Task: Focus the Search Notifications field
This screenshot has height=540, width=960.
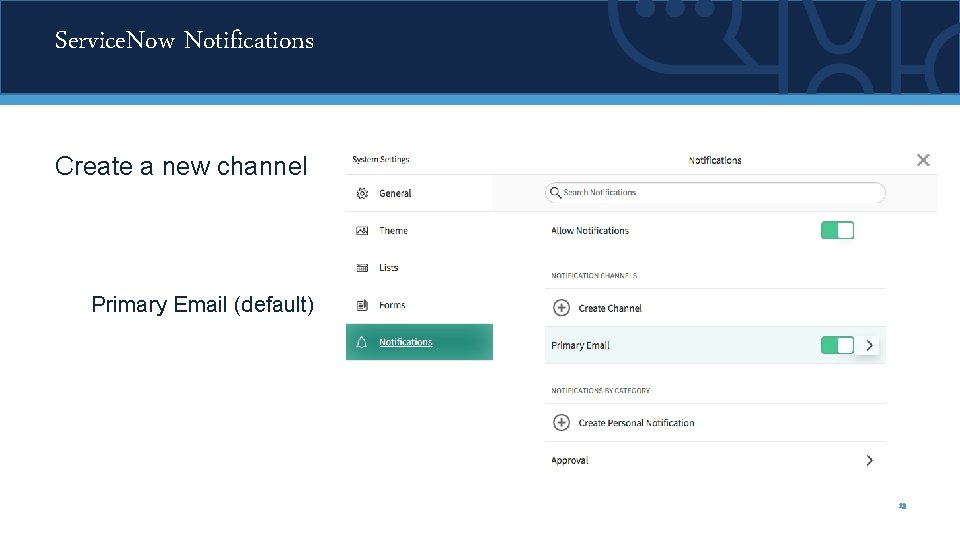Action: click(x=715, y=193)
